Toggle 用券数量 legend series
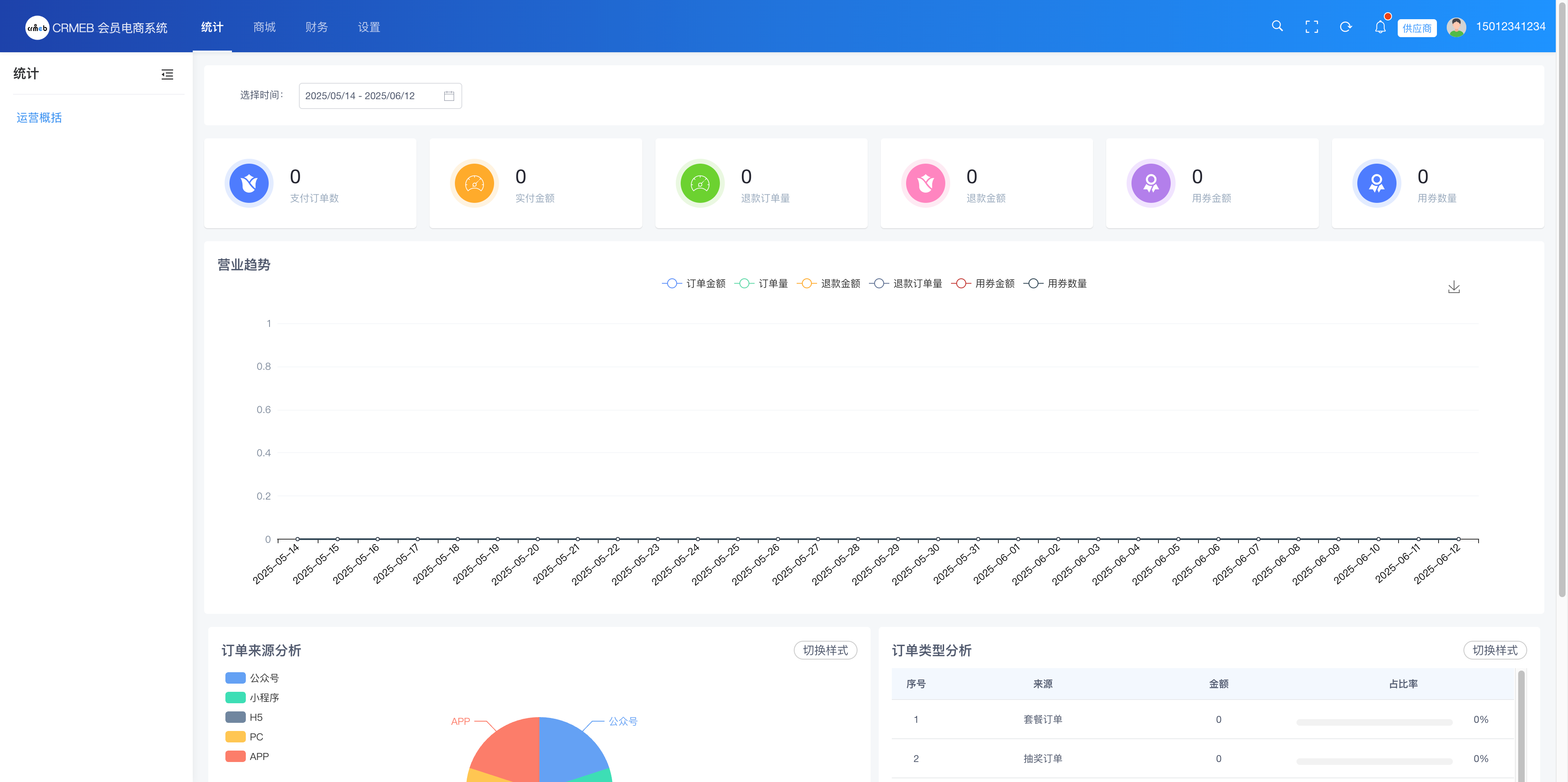The width and height of the screenshot is (1568, 782). [1055, 284]
